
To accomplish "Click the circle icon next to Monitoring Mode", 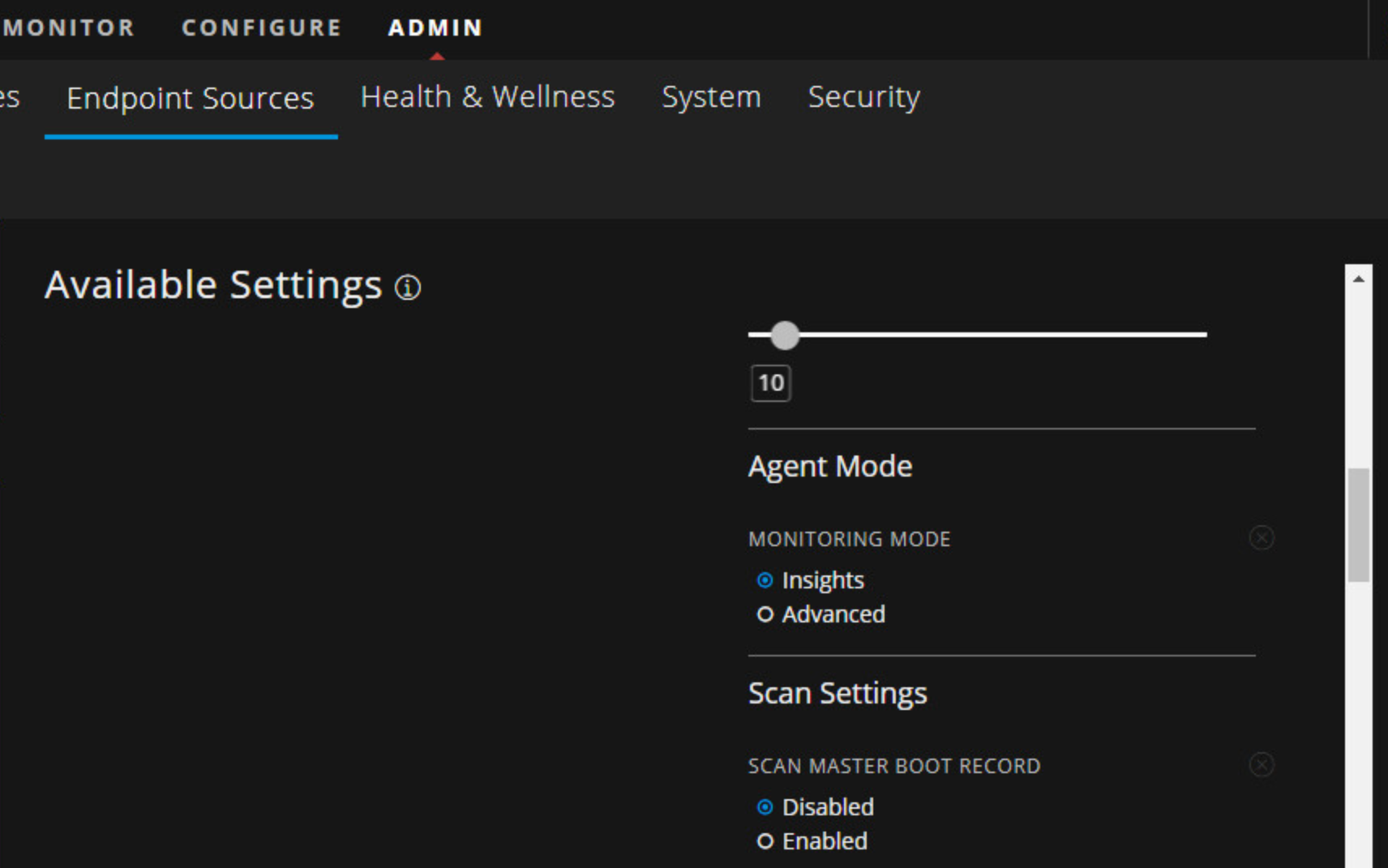I will (1262, 537).
